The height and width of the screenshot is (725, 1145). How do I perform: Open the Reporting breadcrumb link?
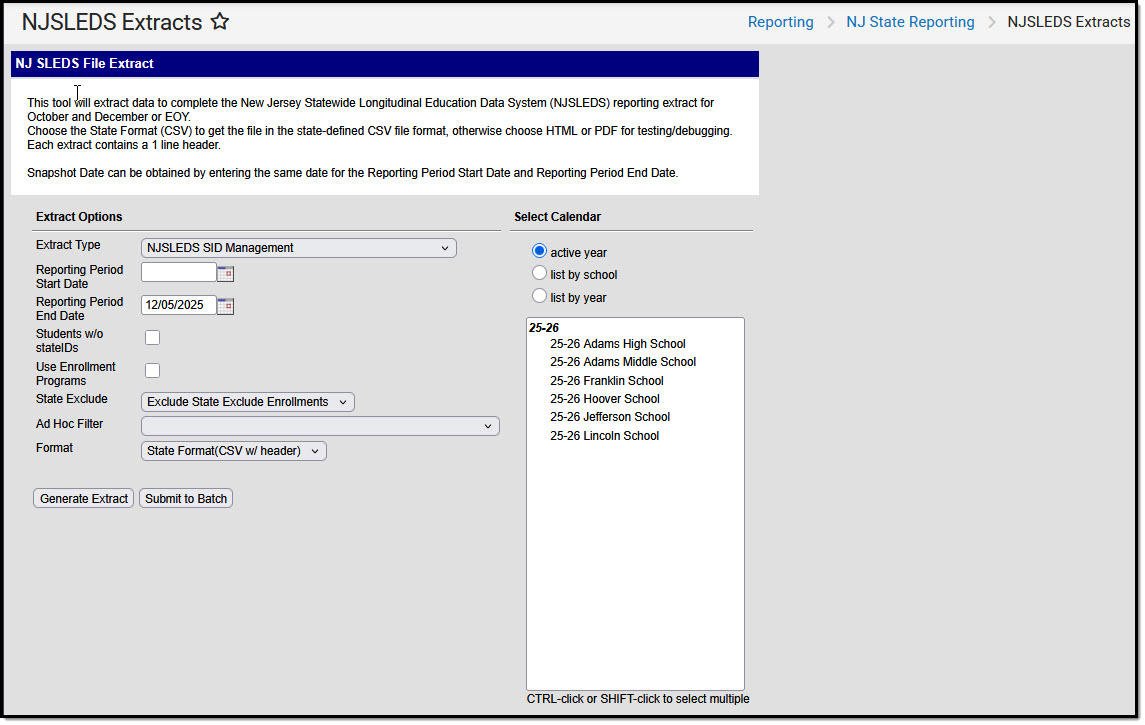[780, 21]
